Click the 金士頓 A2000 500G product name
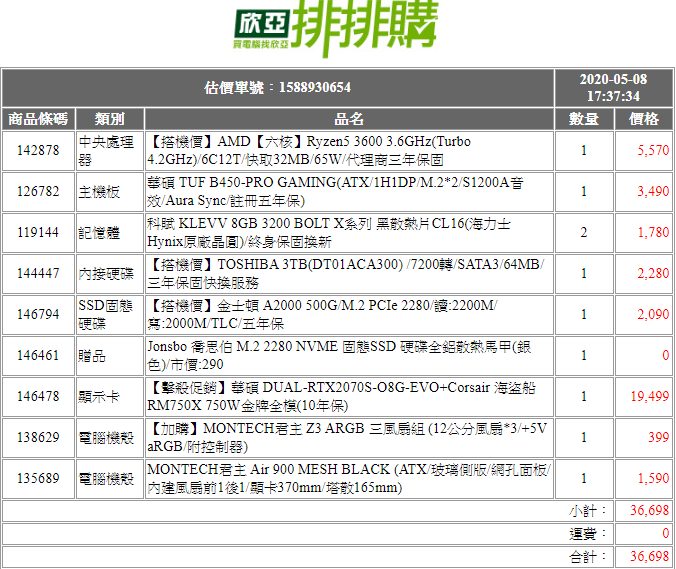The width and height of the screenshot is (676, 569). pyautogui.click(x=322, y=315)
